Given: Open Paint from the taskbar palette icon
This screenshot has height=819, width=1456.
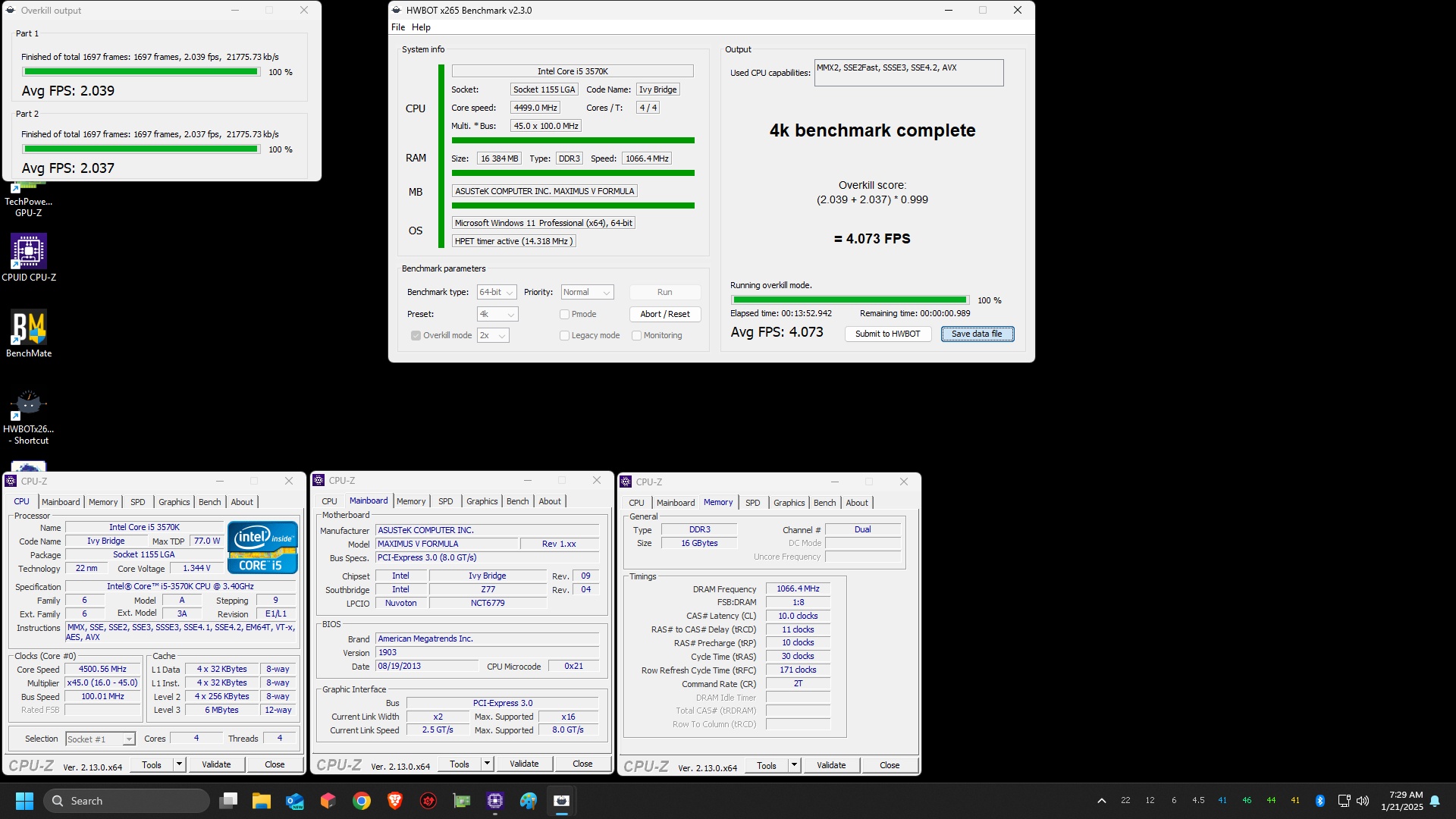Looking at the screenshot, I should (x=529, y=801).
